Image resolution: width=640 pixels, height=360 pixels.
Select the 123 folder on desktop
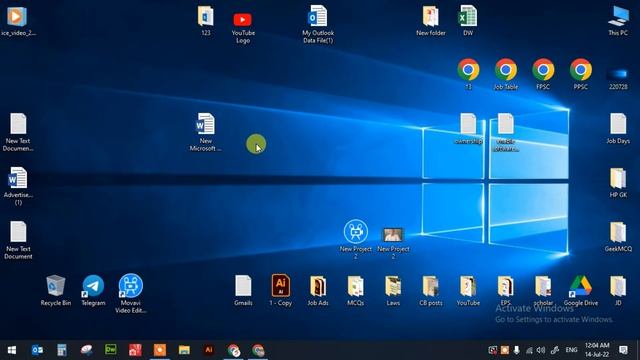[205, 17]
